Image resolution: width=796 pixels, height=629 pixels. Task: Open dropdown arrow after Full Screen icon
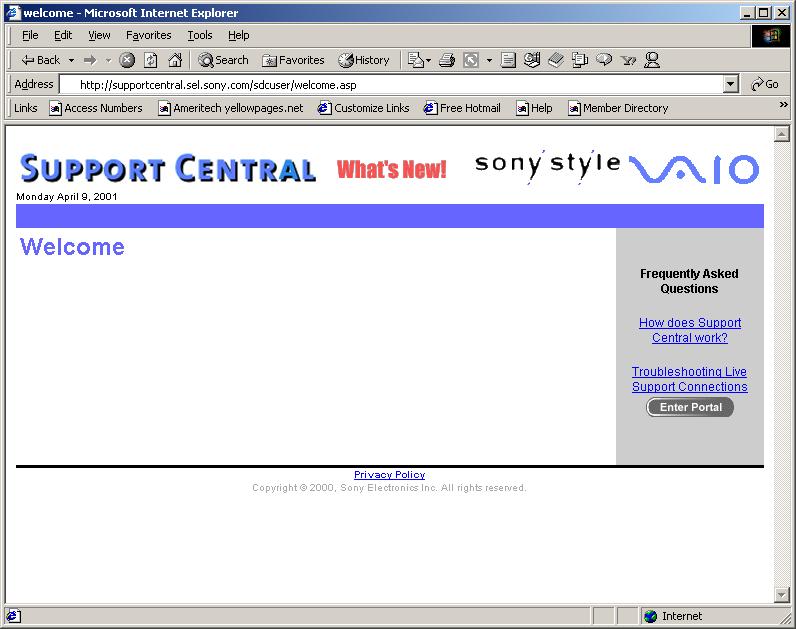click(489, 60)
